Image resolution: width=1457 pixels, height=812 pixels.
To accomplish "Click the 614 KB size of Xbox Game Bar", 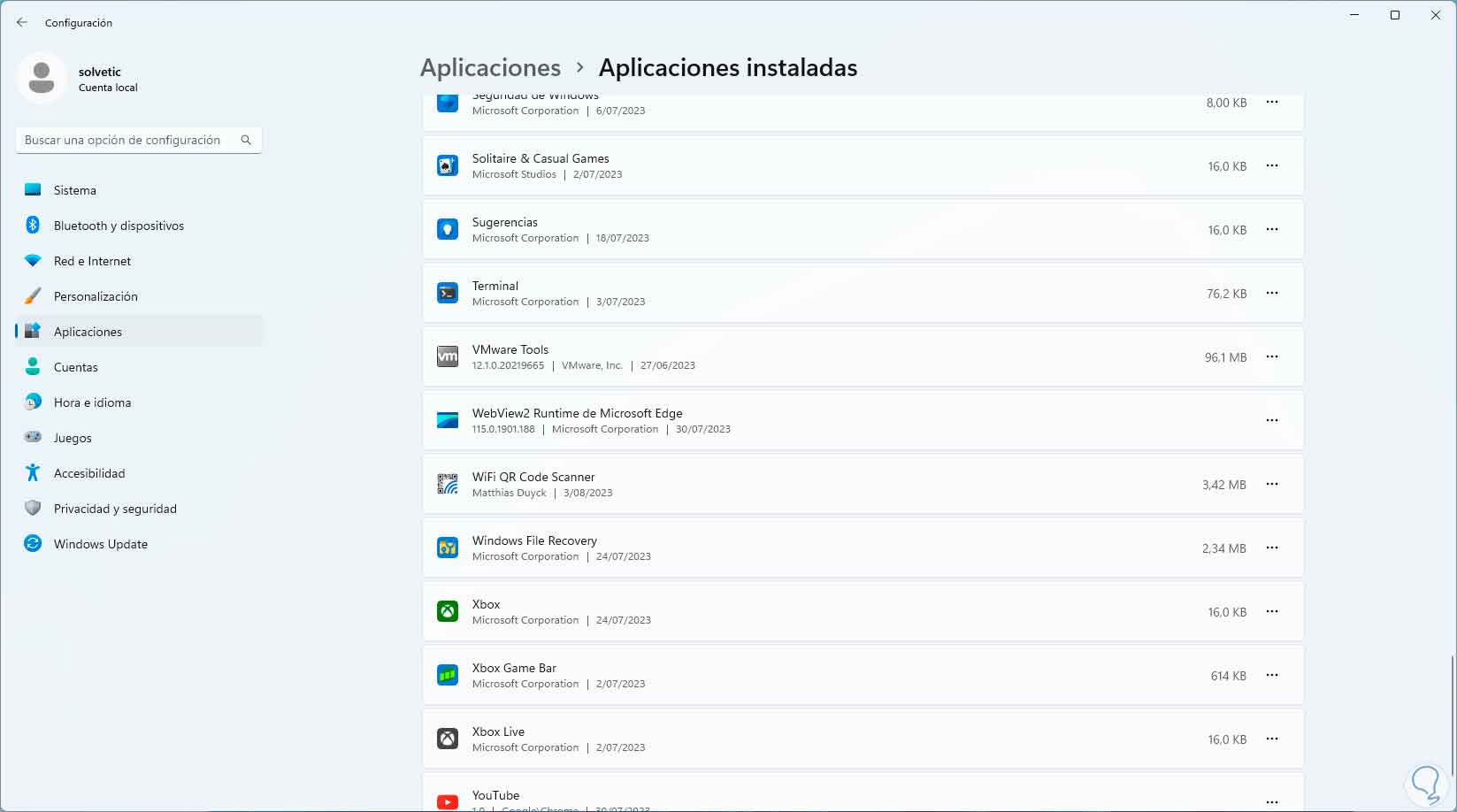I will coord(1229,676).
